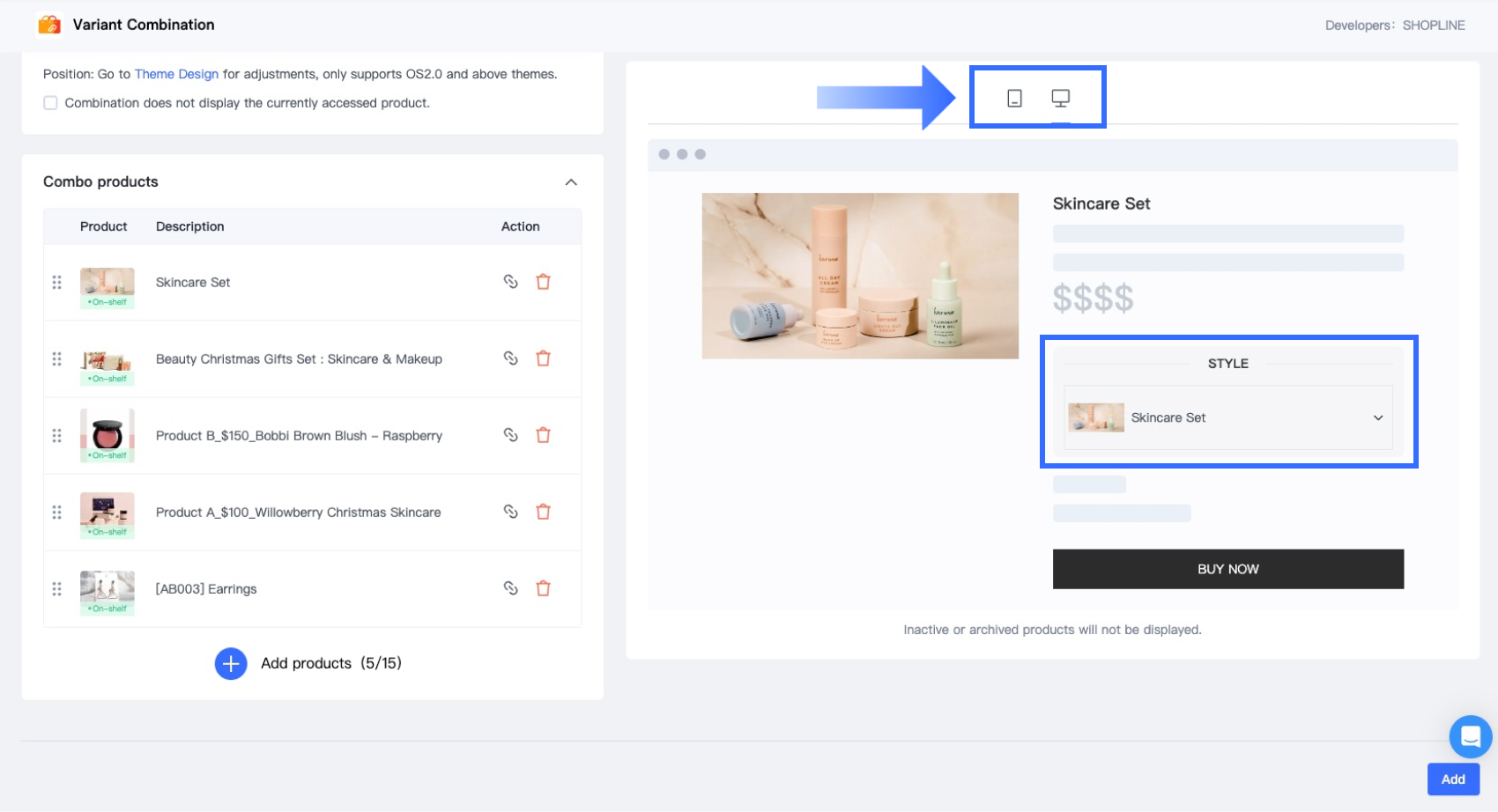
Task: Click drag handle for [AB003] Earrings row
Action: tap(57, 589)
